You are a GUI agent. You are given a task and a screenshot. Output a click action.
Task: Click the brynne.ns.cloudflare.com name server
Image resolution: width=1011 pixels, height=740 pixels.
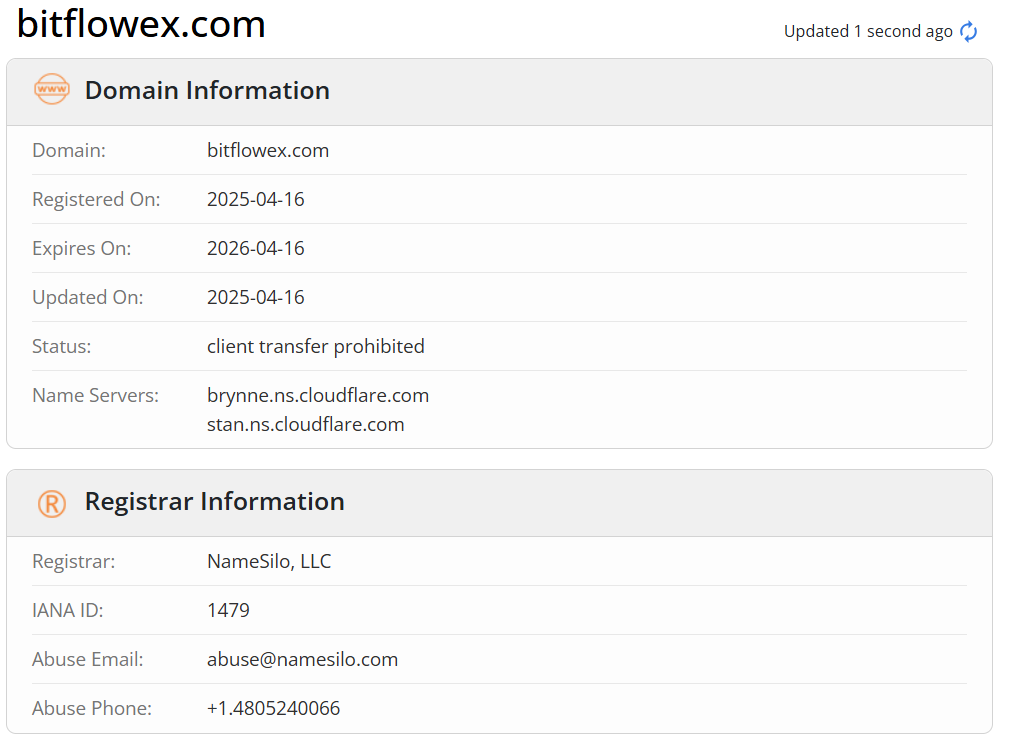coord(318,395)
